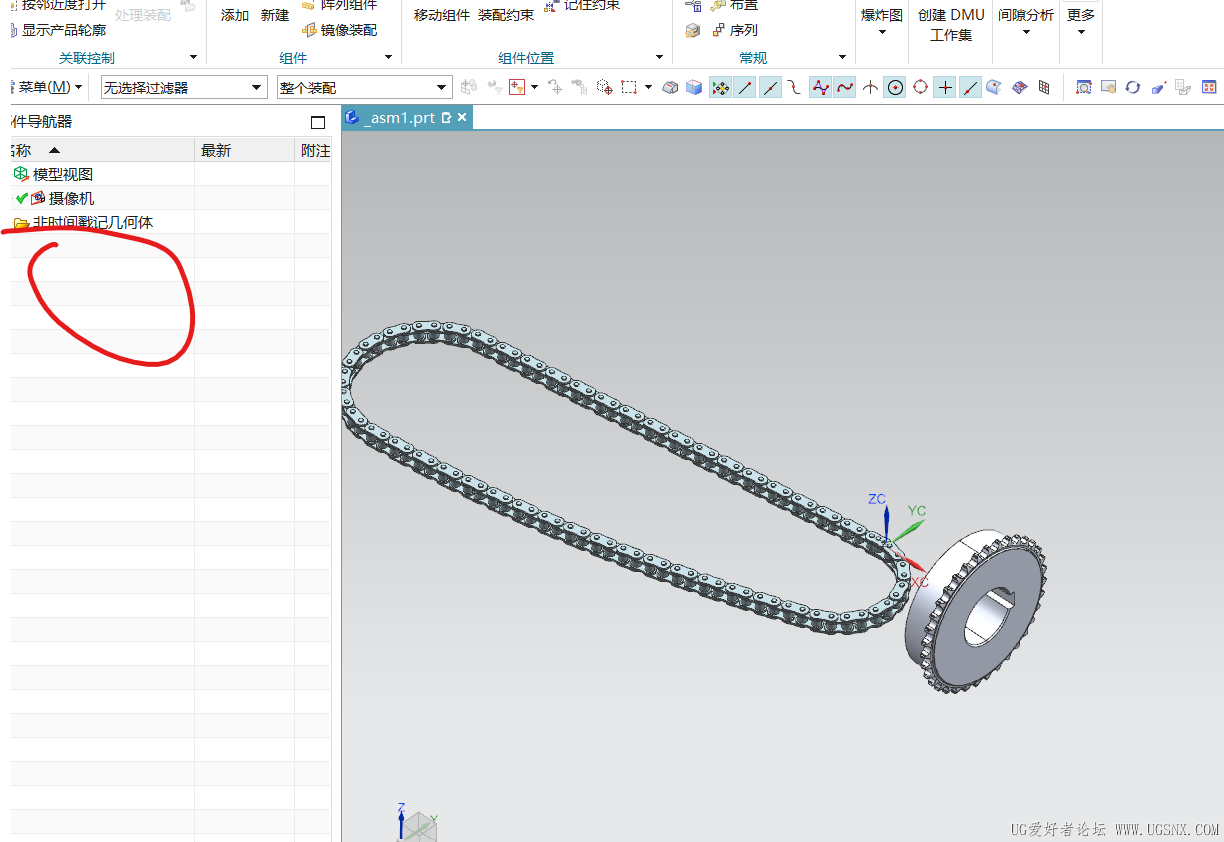Select the solid body cube icon

click(x=695, y=87)
